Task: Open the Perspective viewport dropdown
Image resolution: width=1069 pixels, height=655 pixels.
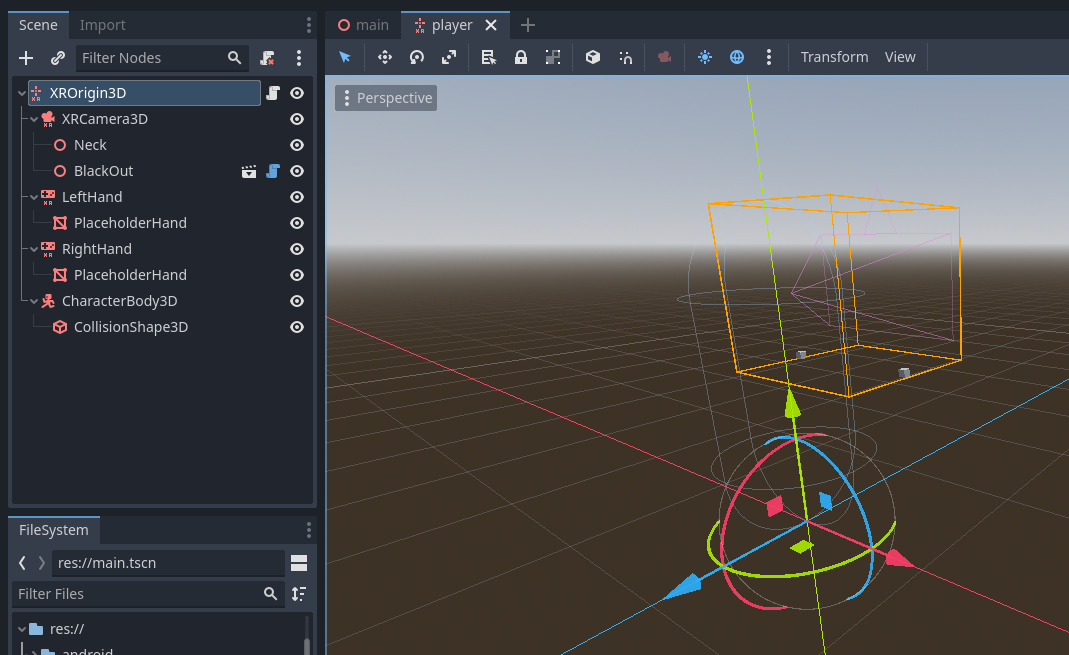Action: 385,97
